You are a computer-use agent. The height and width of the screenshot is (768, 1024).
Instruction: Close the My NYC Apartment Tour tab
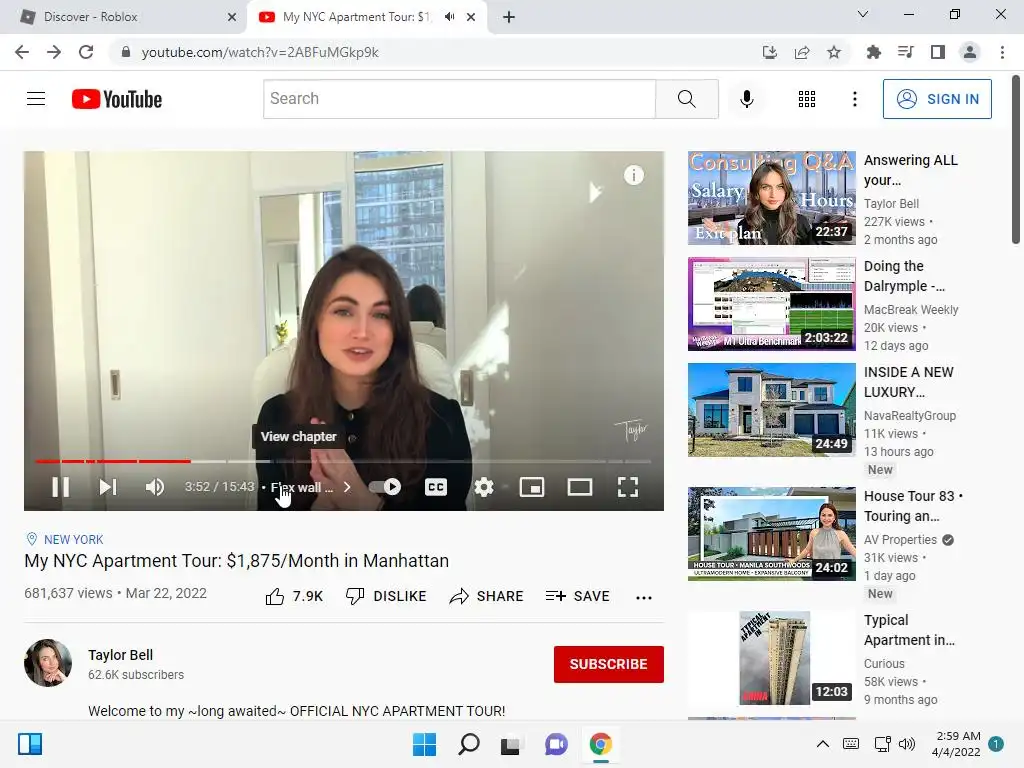point(471,17)
